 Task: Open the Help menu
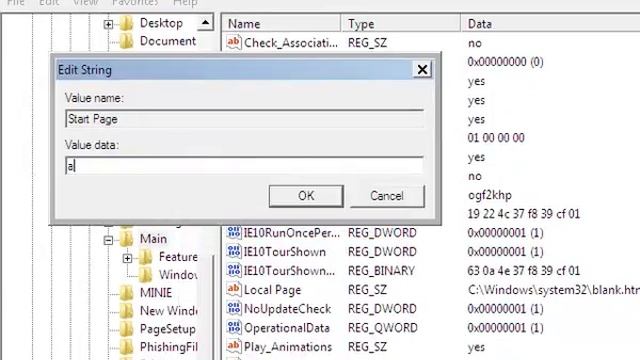(x=185, y=2)
